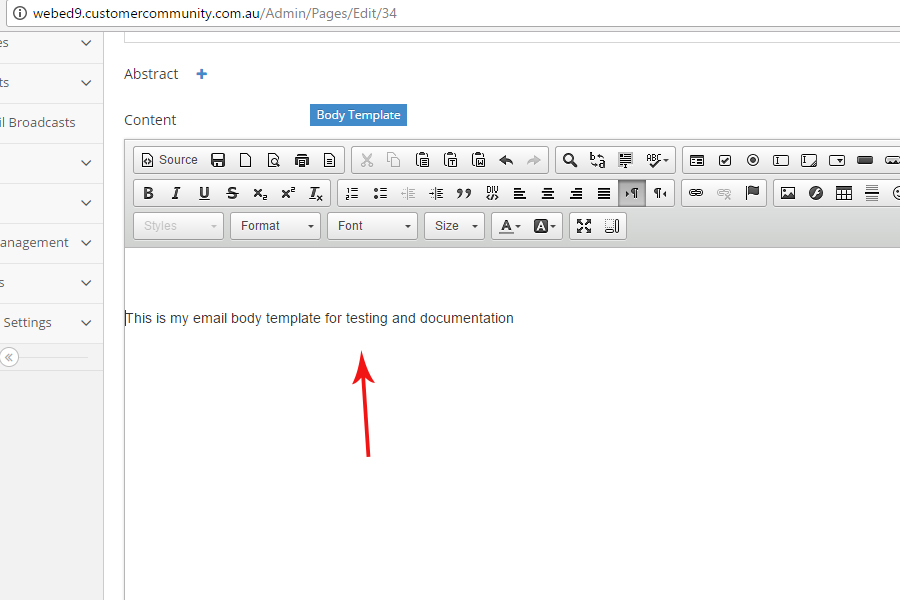Select the Body Template tab
Screen dimensions: 900x600
(358, 115)
